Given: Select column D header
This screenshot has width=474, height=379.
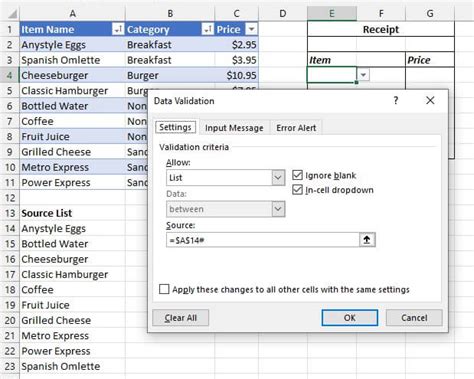Looking at the screenshot, I should click(x=283, y=14).
